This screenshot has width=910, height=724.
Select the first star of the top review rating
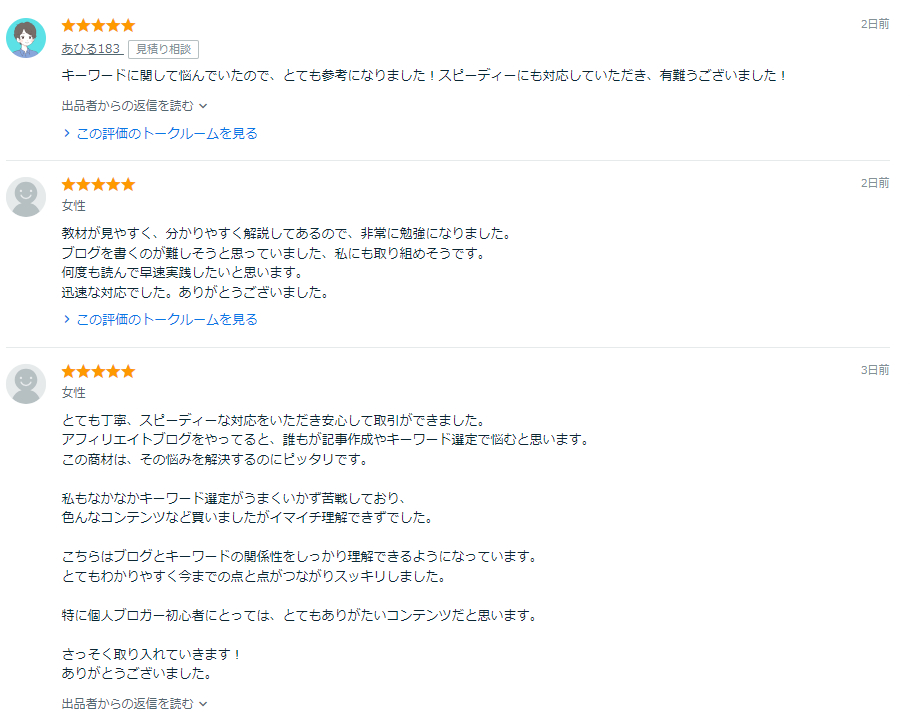coord(67,24)
